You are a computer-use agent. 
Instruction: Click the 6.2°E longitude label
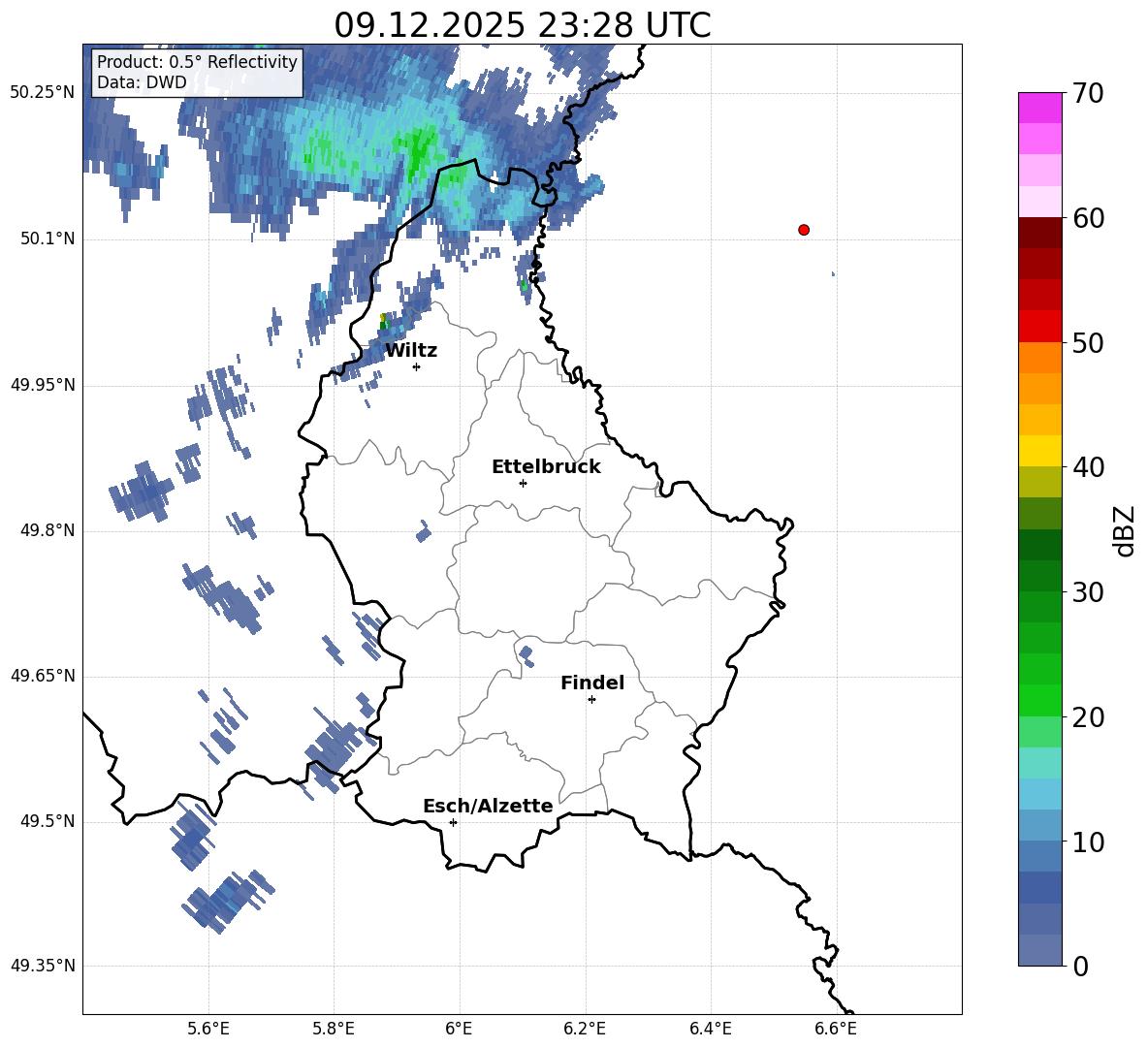585,1029
